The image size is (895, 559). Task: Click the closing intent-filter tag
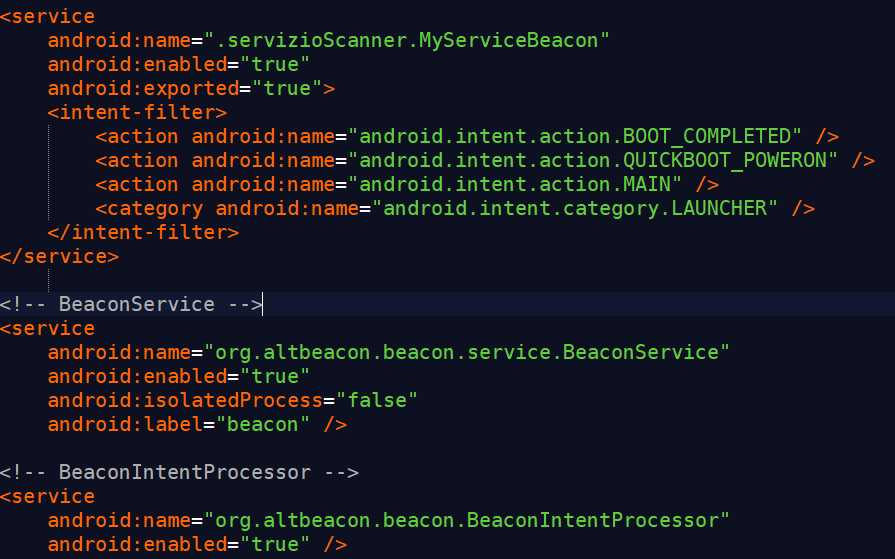143,232
